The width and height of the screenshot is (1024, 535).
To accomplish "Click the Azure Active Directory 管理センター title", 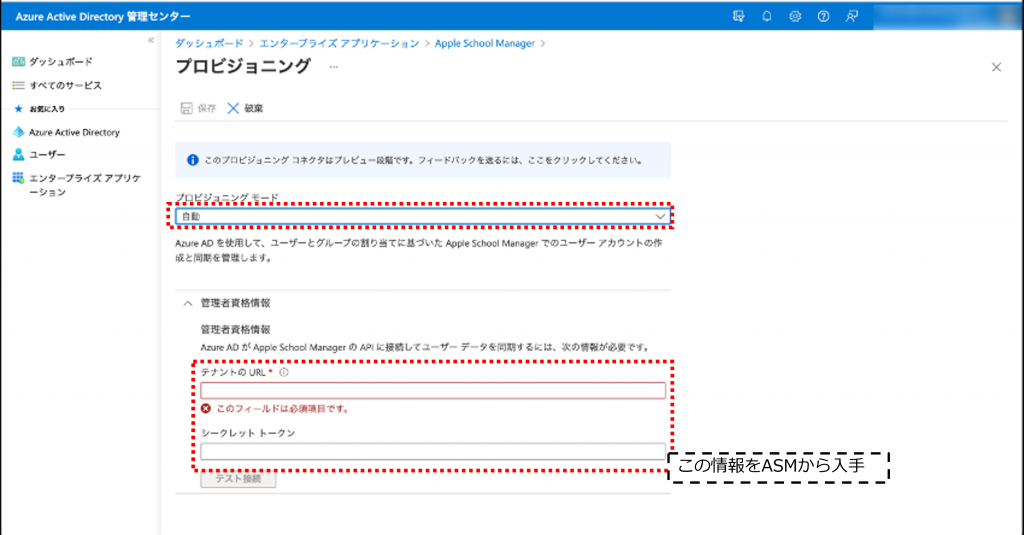I will pos(103,16).
